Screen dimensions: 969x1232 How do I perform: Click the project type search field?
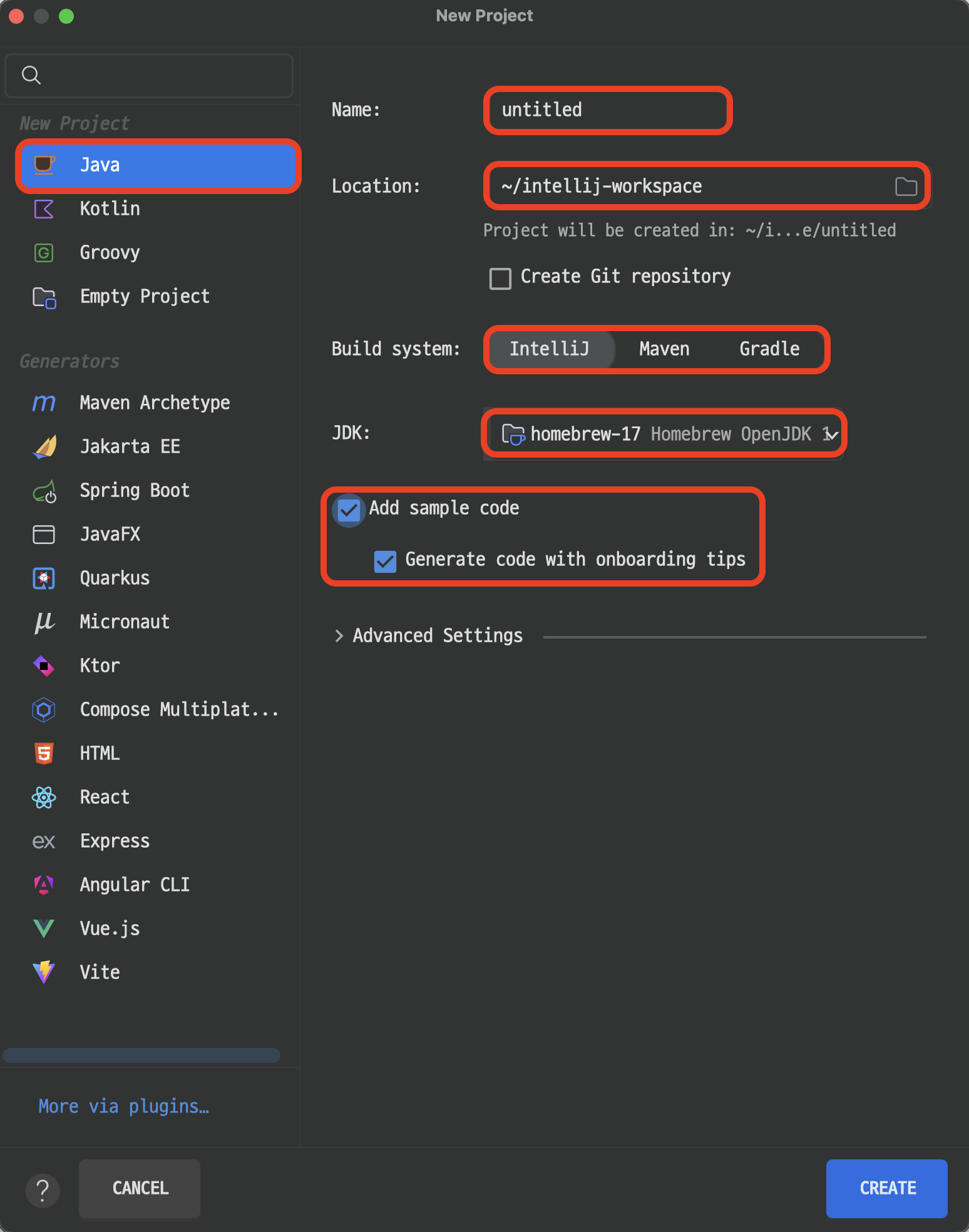click(149, 76)
